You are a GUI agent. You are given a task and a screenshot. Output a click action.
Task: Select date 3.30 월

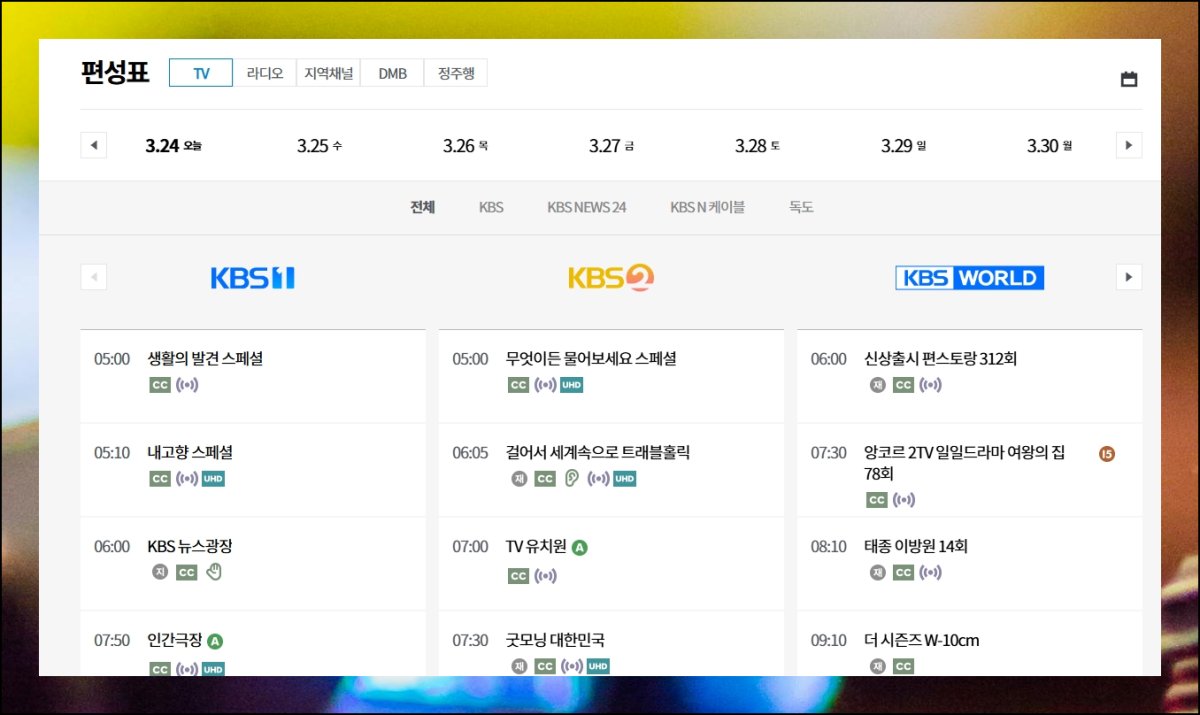click(1049, 146)
